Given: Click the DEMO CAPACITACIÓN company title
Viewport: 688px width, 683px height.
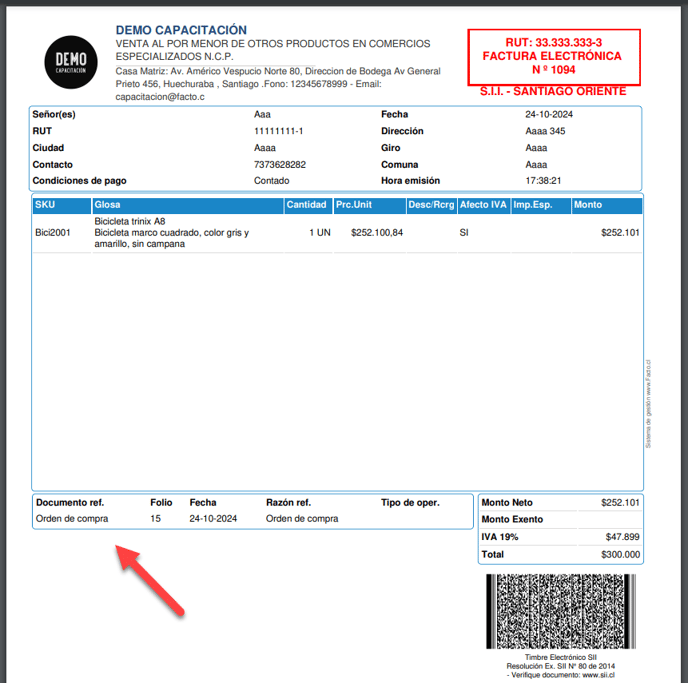Looking at the screenshot, I should click(x=181, y=30).
